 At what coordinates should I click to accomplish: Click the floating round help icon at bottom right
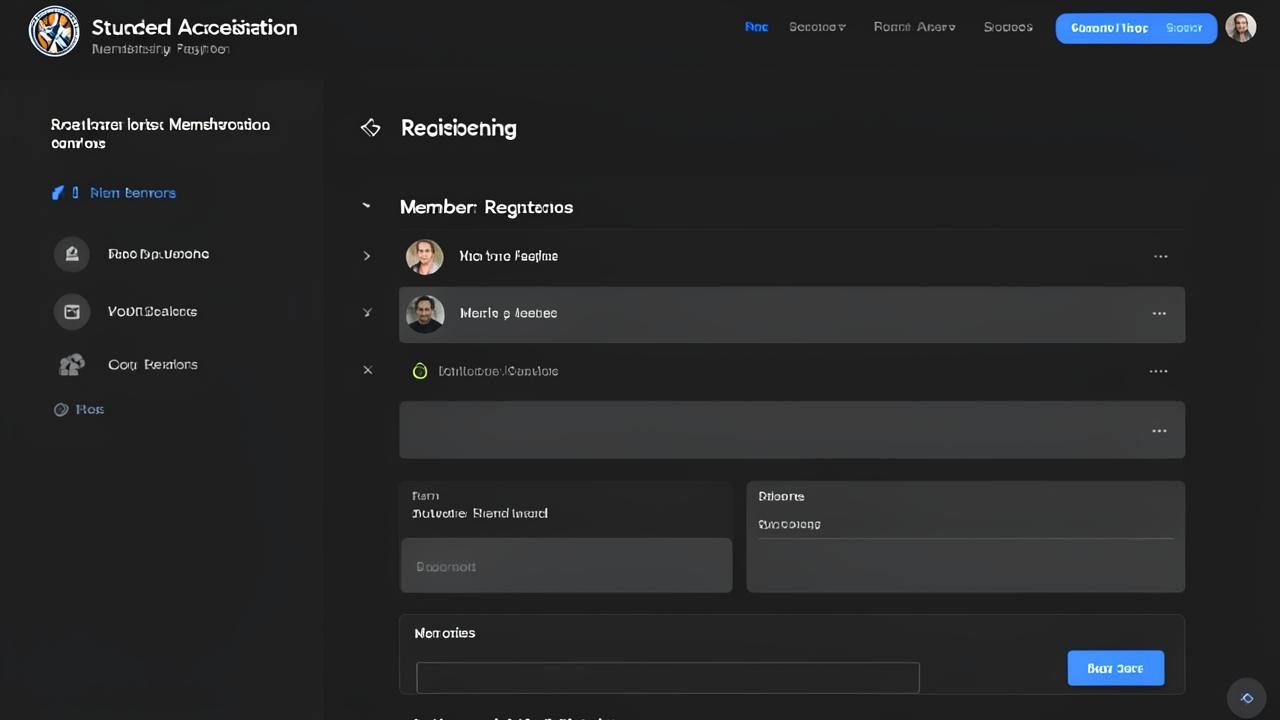(1246, 698)
